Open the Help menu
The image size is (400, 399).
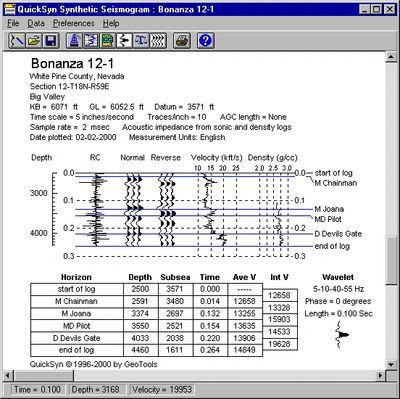pos(111,24)
